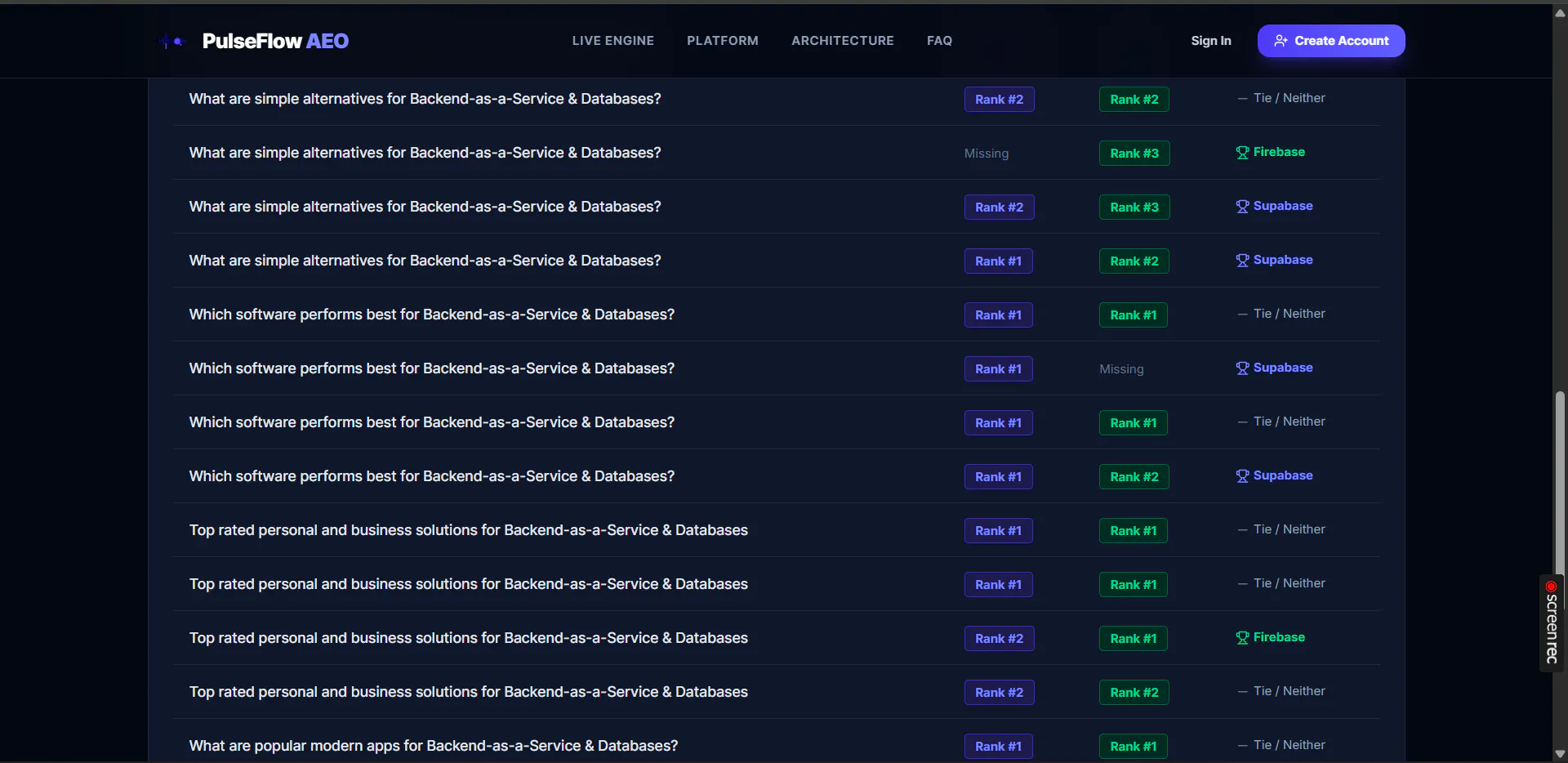Open the FAQ nav item

939,41
